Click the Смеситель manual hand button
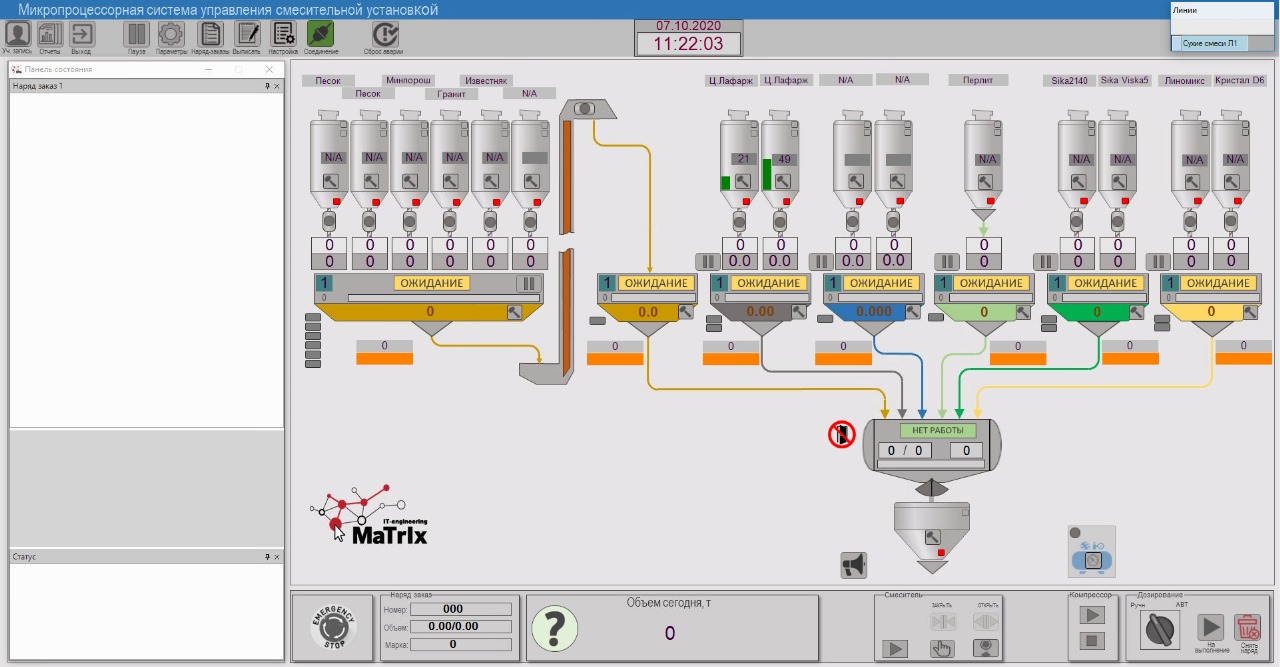 pos(942,649)
